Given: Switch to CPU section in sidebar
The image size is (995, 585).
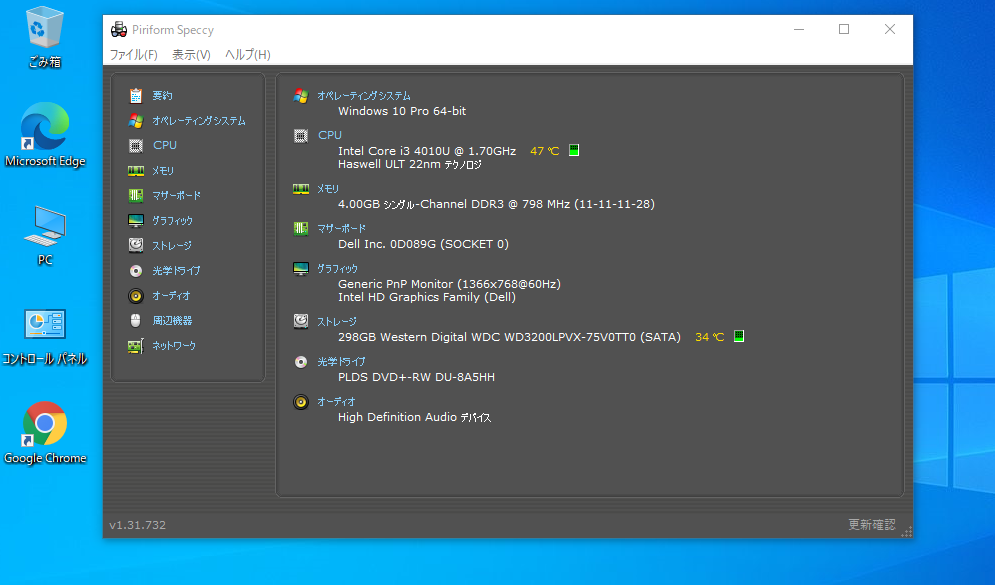Looking at the screenshot, I should tap(165, 145).
